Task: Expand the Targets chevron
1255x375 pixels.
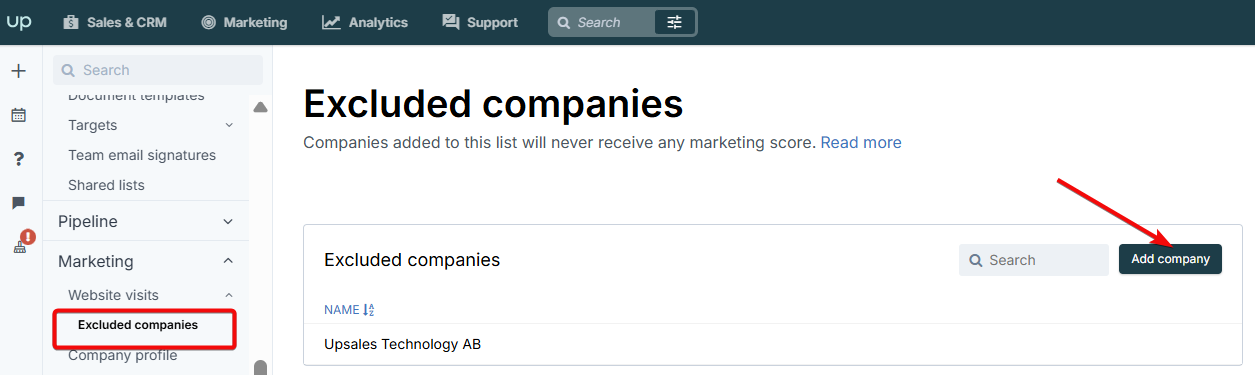Action: 229,125
